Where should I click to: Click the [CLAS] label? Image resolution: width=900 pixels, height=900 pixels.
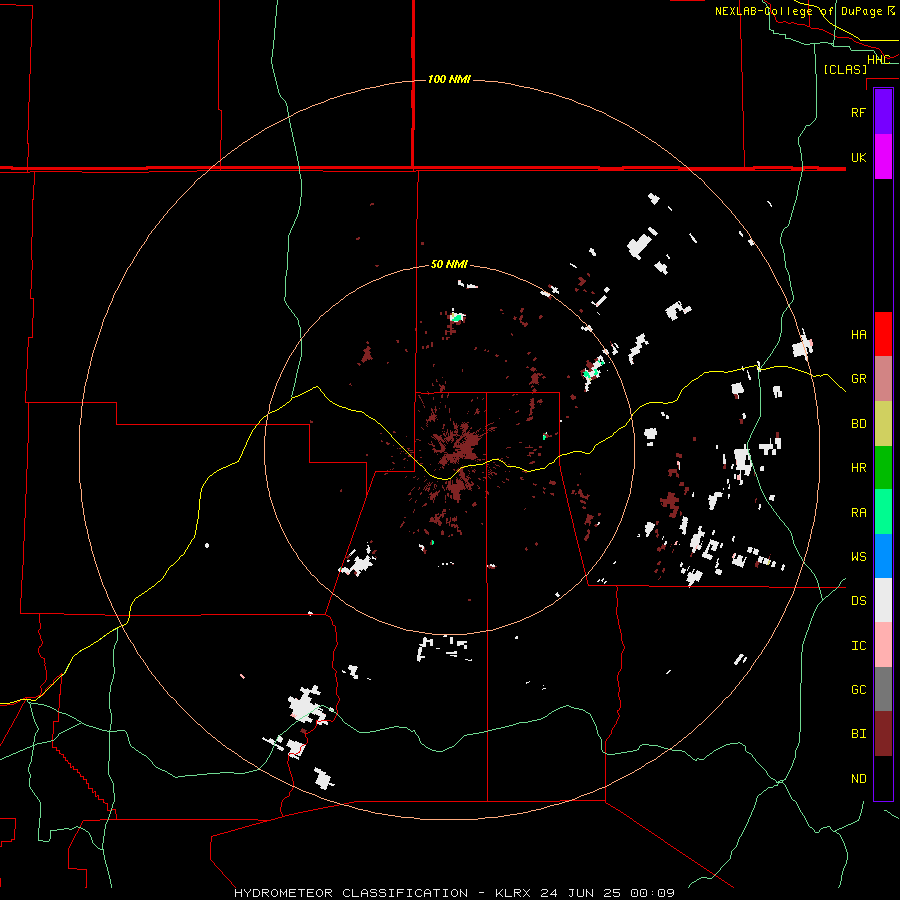[845, 70]
